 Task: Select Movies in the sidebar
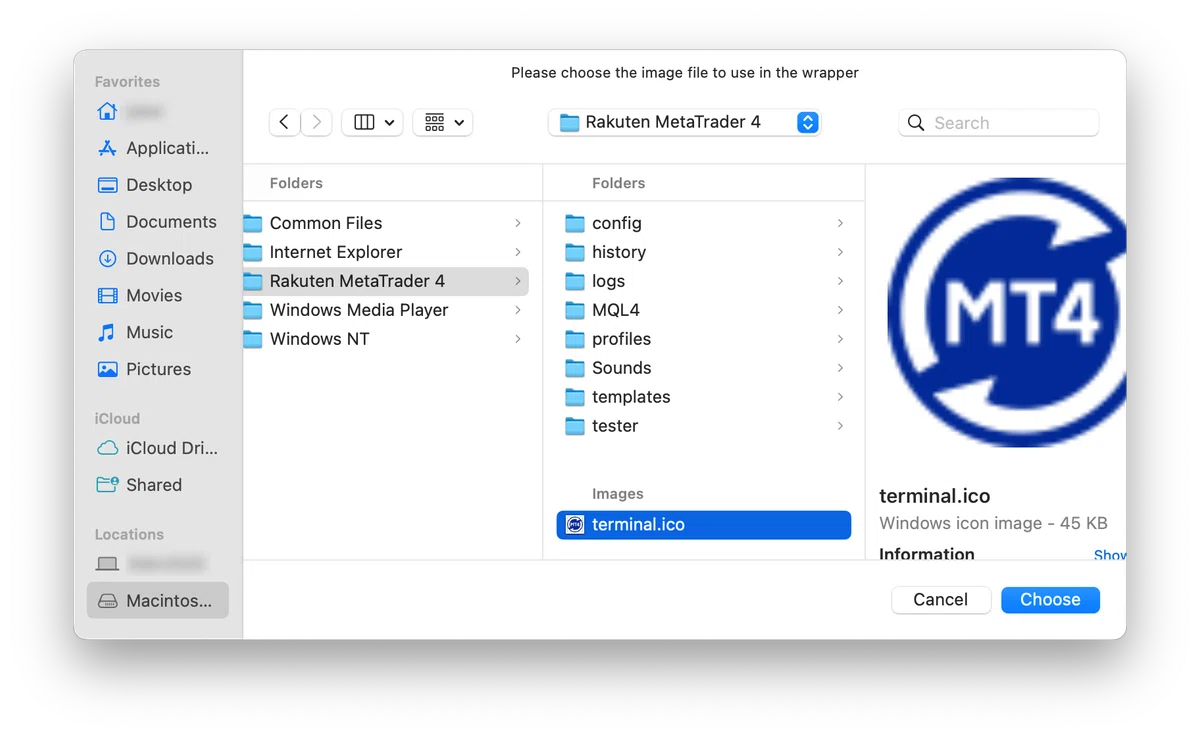tap(157, 296)
